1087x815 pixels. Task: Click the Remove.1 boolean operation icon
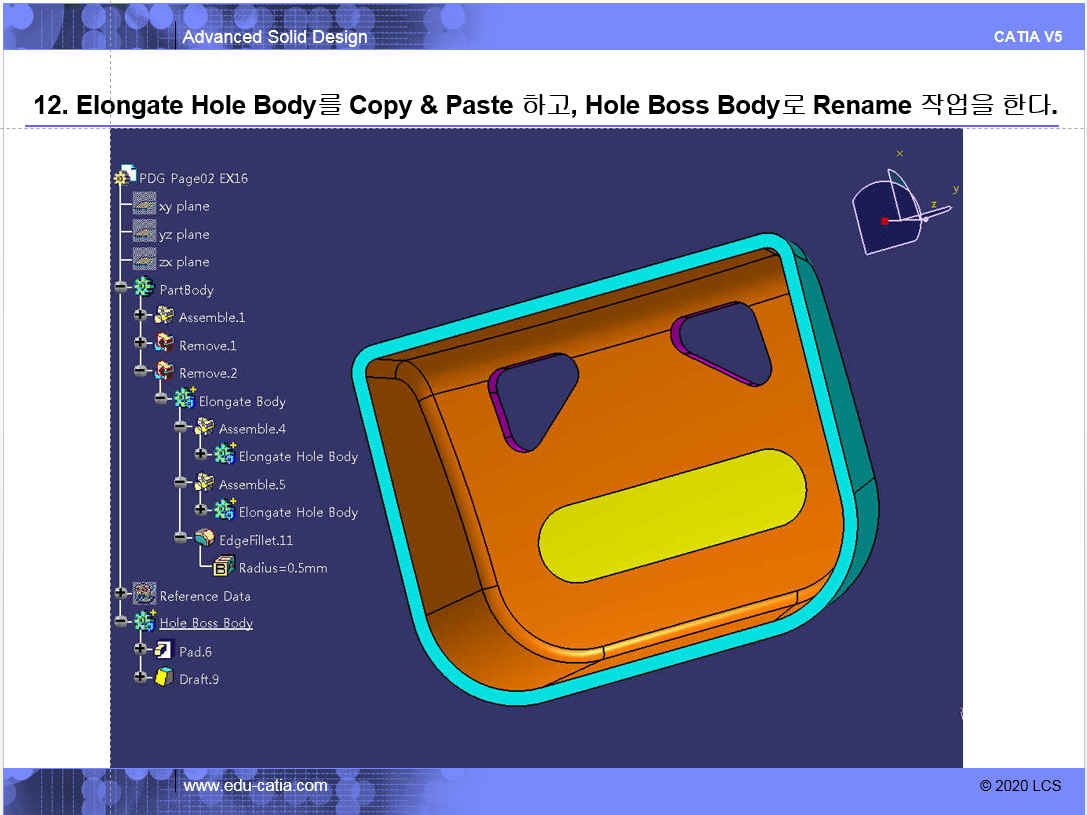click(164, 345)
